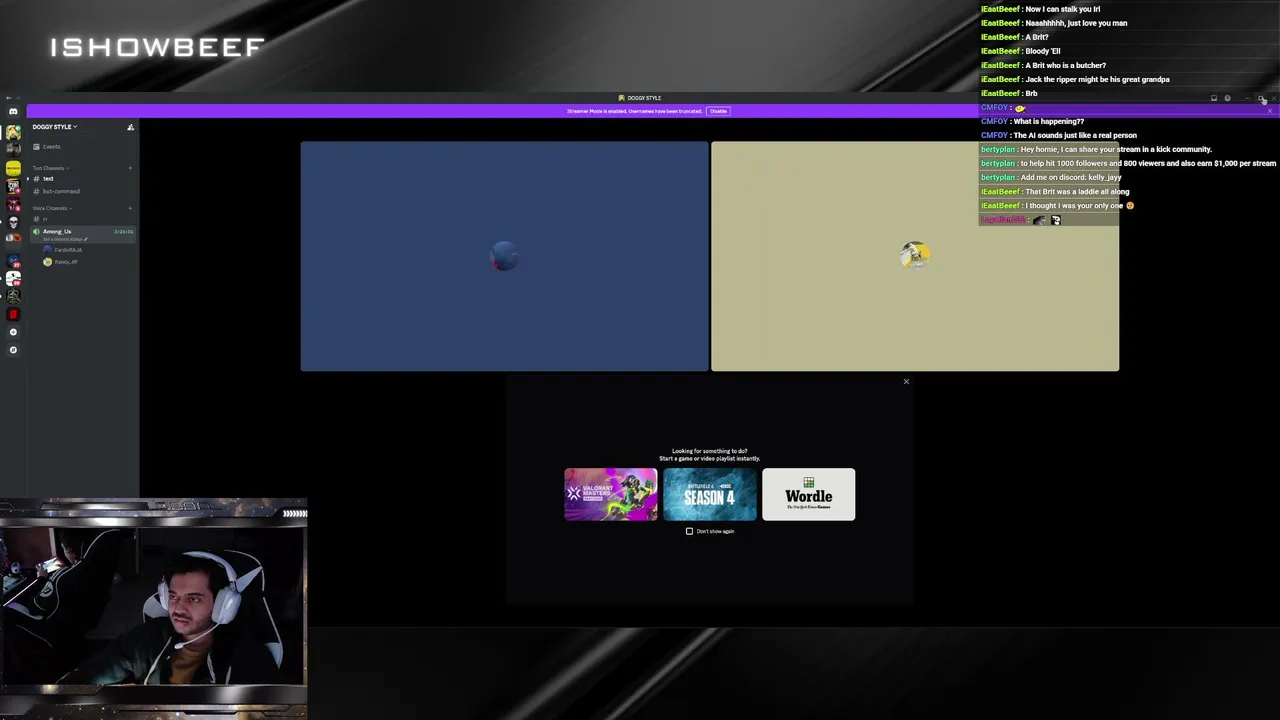
Task: Select the yellow square server icon
Action: coord(13,168)
